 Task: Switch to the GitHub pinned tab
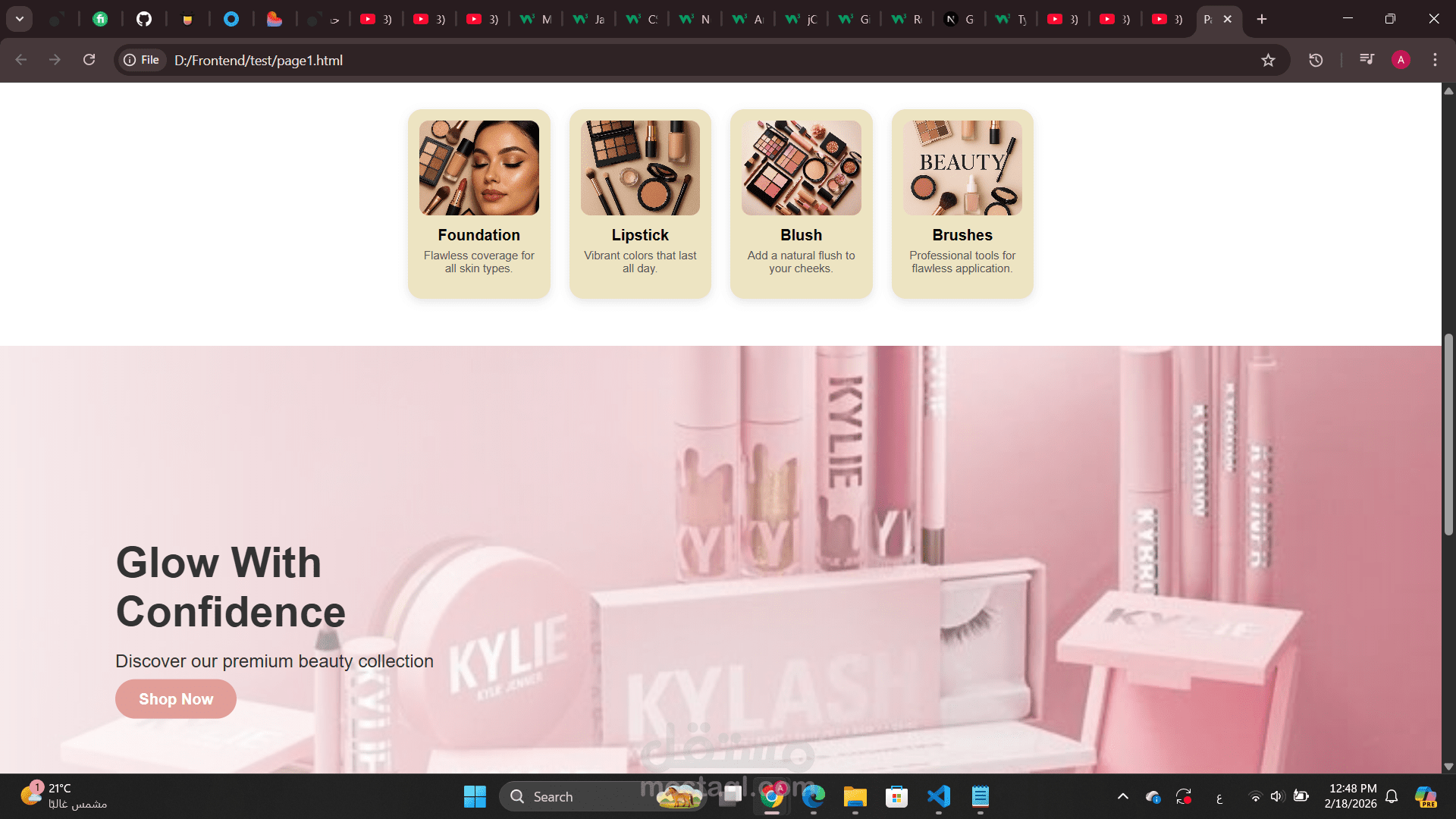pyautogui.click(x=143, y=19)
